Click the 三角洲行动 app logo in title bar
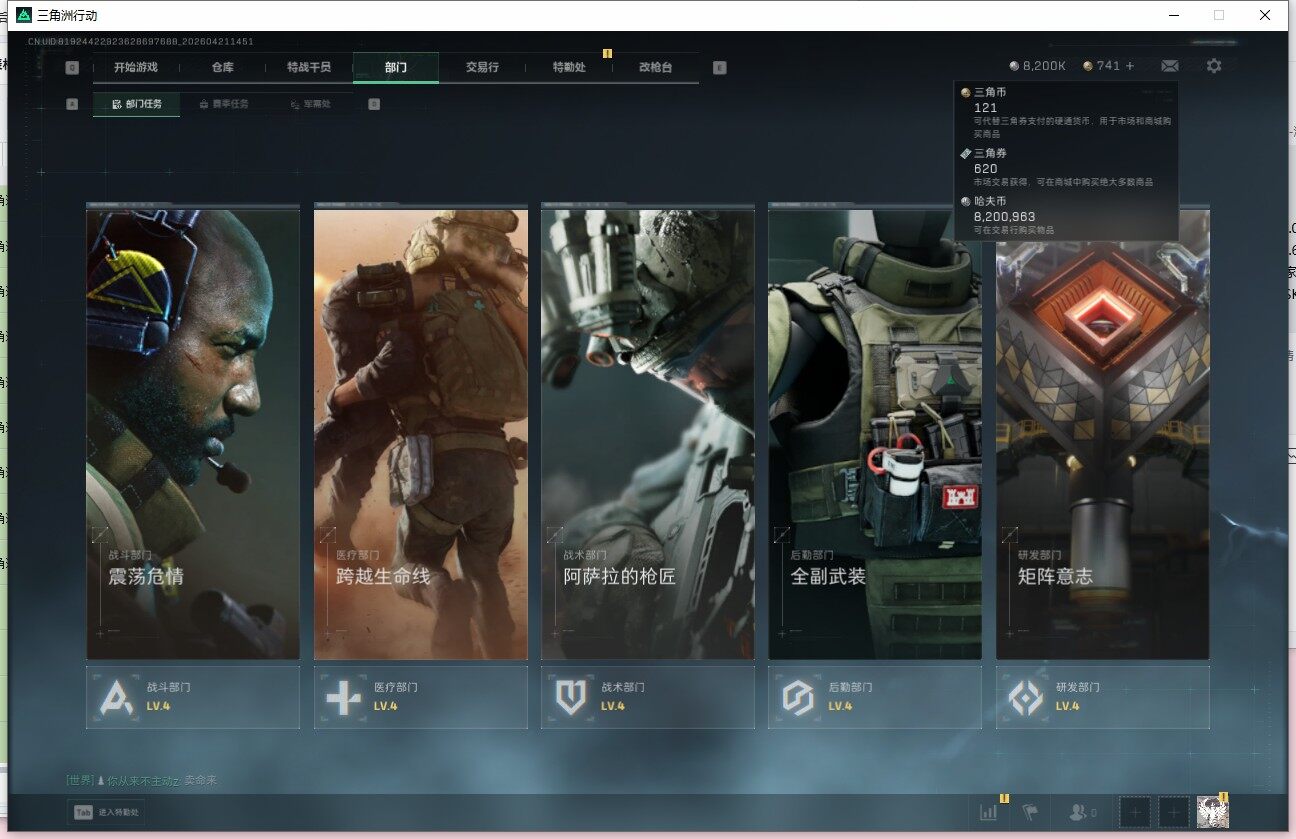Image resolution: width=1296 pixels, height=839 pixels. coord(23,15)
